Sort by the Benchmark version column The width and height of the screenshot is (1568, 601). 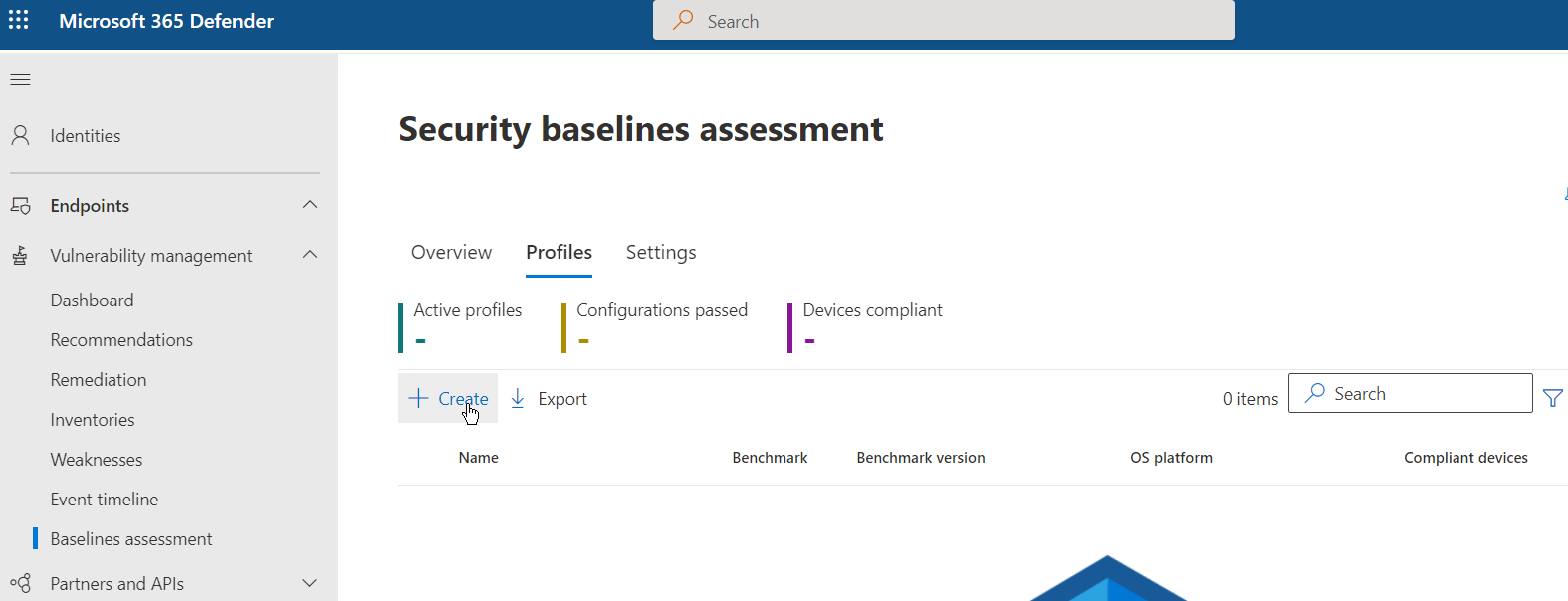point(920,458)
